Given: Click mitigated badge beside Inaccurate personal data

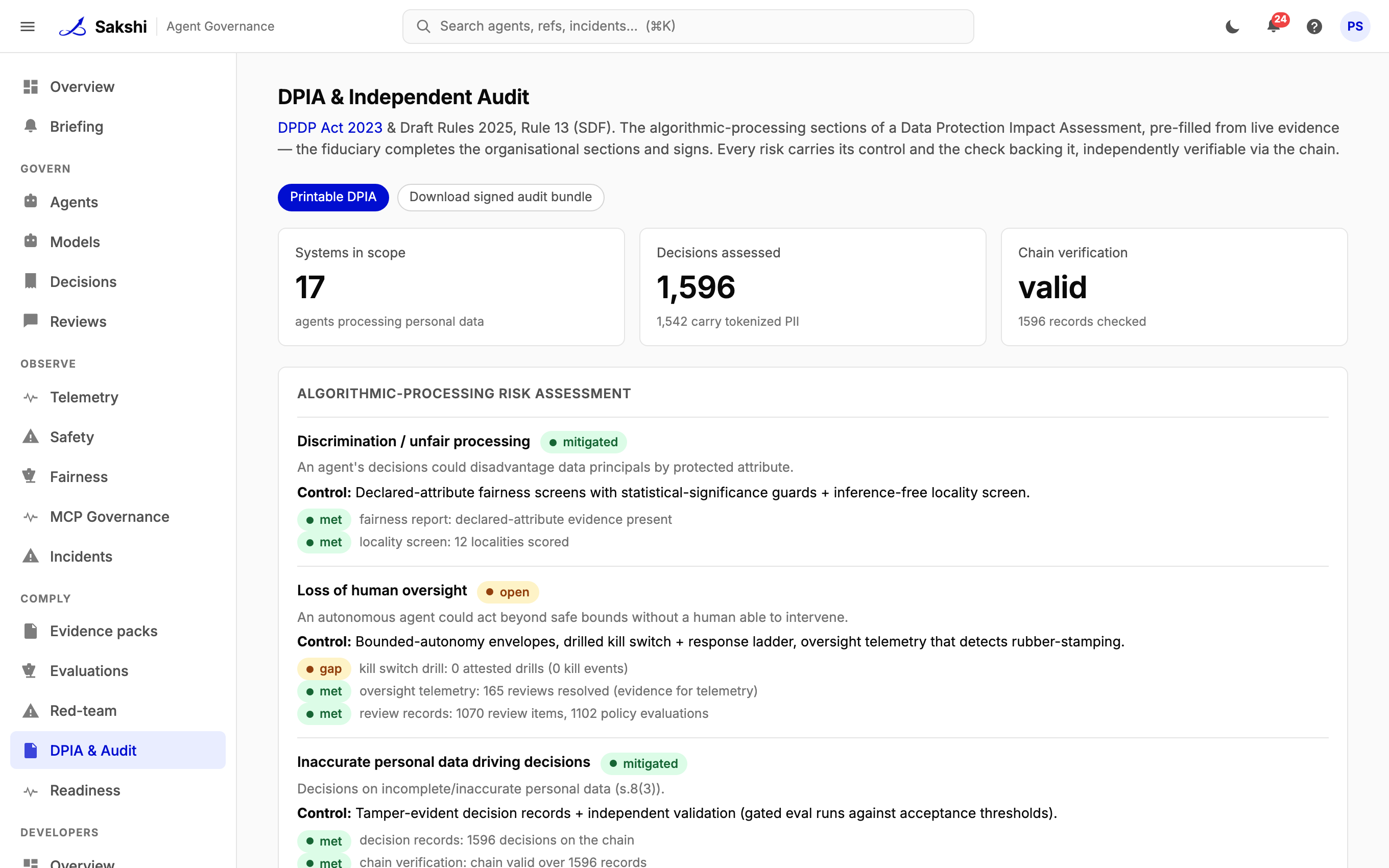Looking at the screenshot, I should click(643, 763).
